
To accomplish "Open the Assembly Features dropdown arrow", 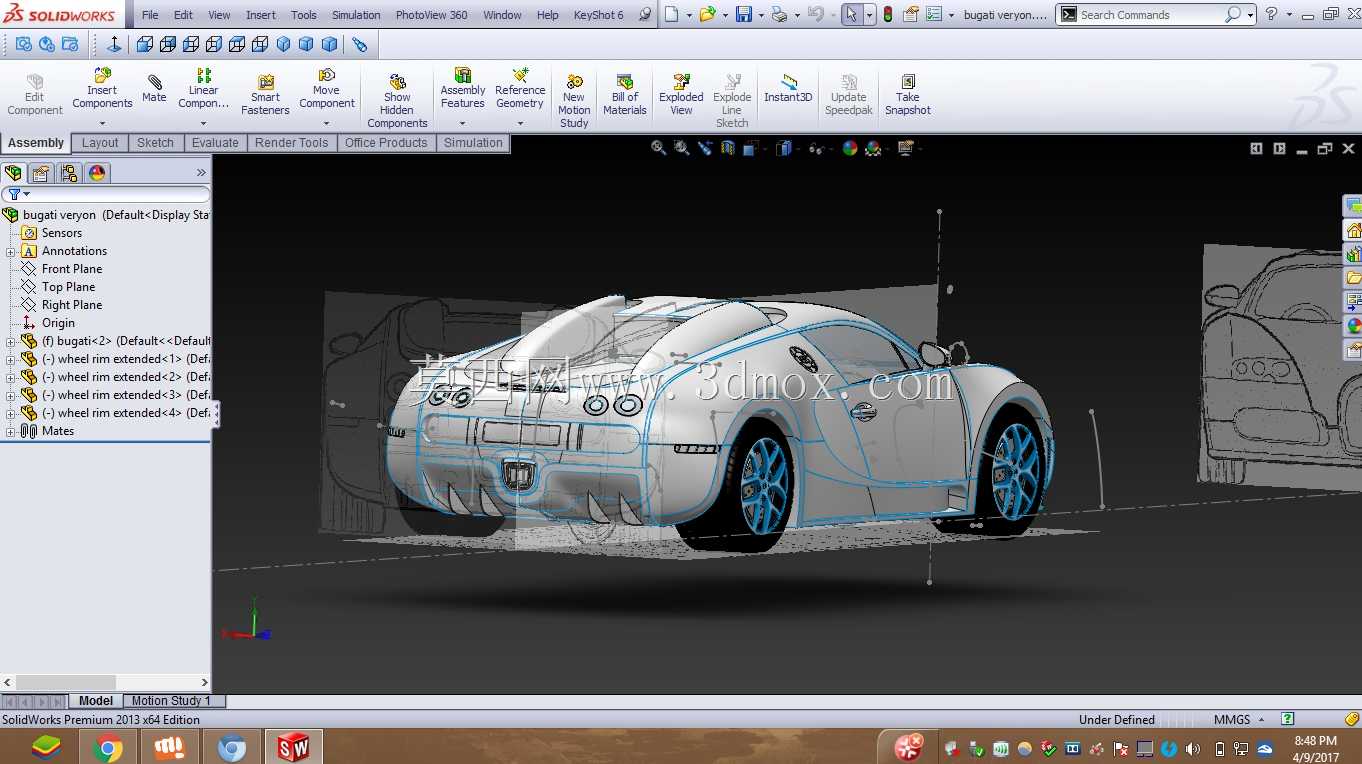I will pos(463,124).
